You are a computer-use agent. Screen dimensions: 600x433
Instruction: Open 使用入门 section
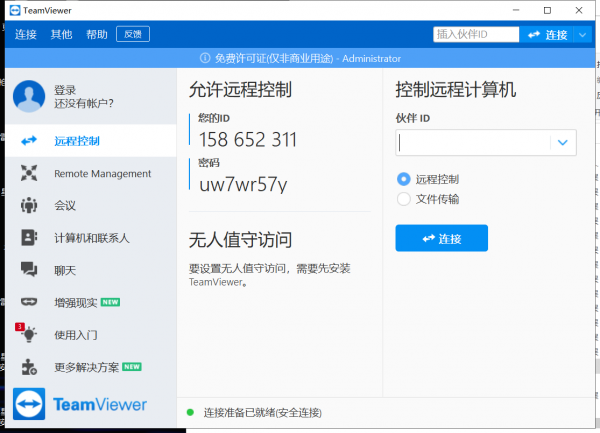pyautogui.click(x=91, y=335)
